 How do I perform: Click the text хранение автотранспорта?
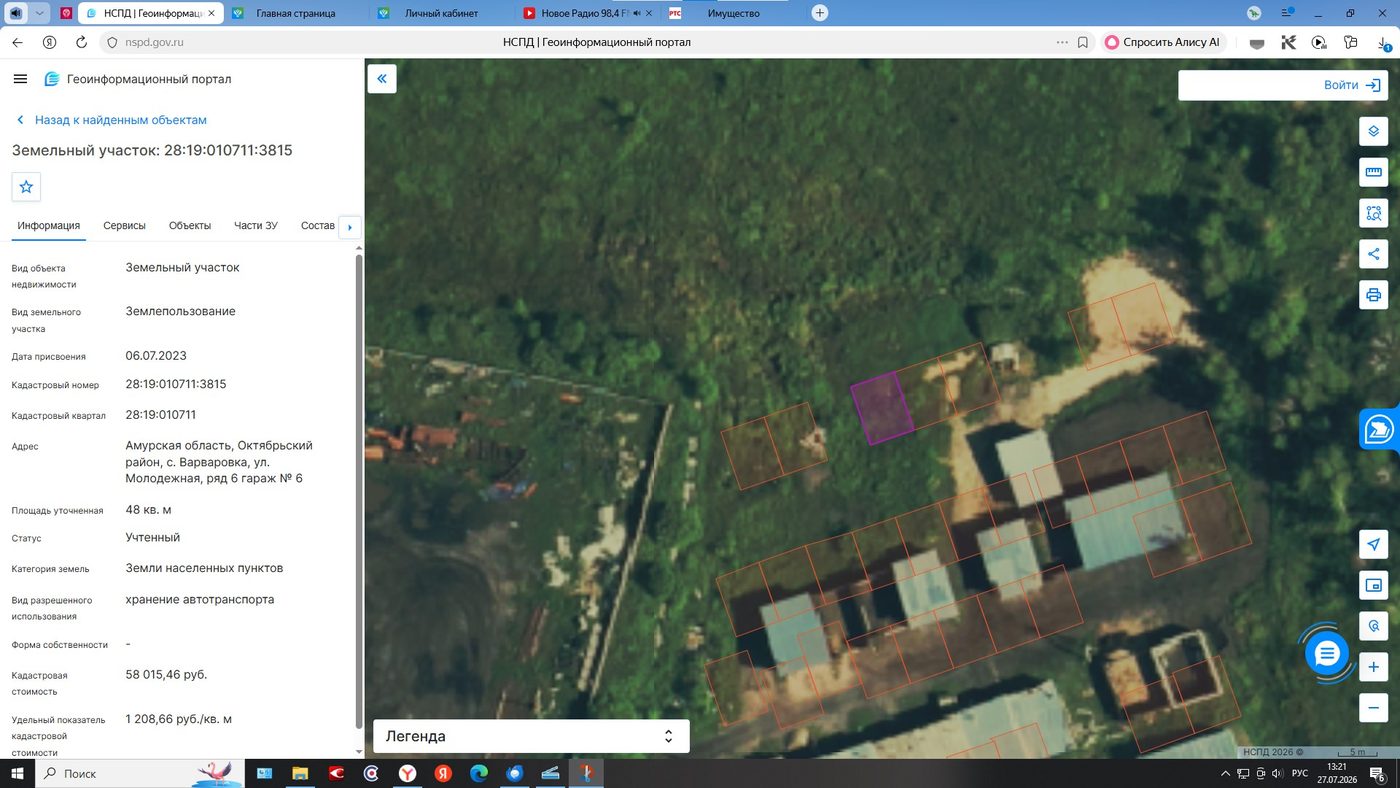coord(200,600)
